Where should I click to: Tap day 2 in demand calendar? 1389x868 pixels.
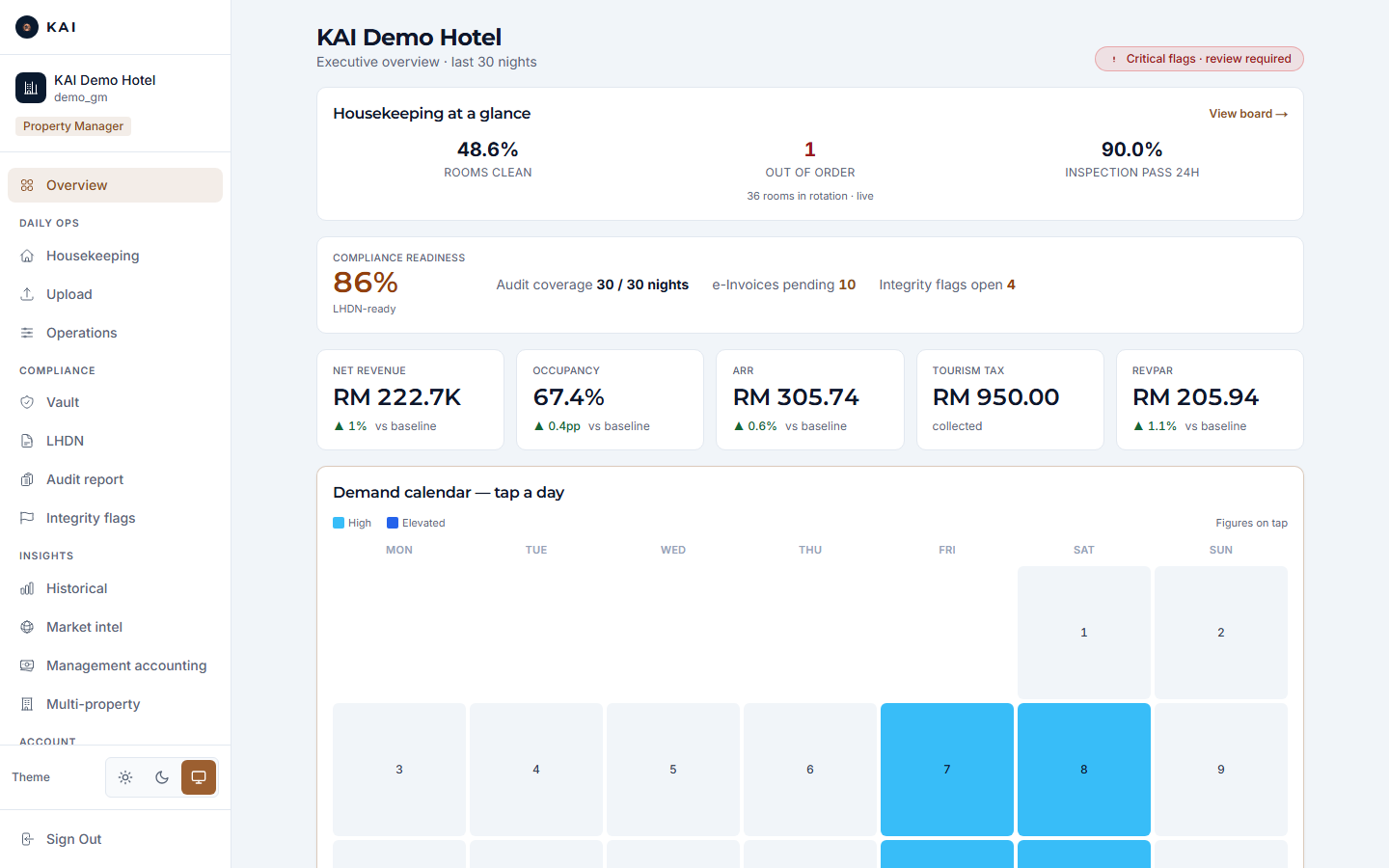(1221, 633)
